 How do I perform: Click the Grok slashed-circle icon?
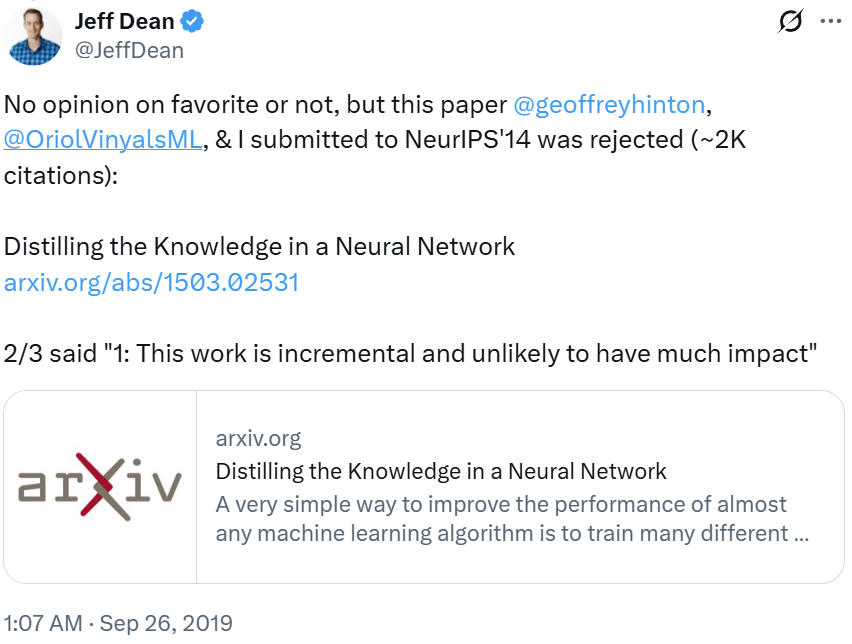790,22
